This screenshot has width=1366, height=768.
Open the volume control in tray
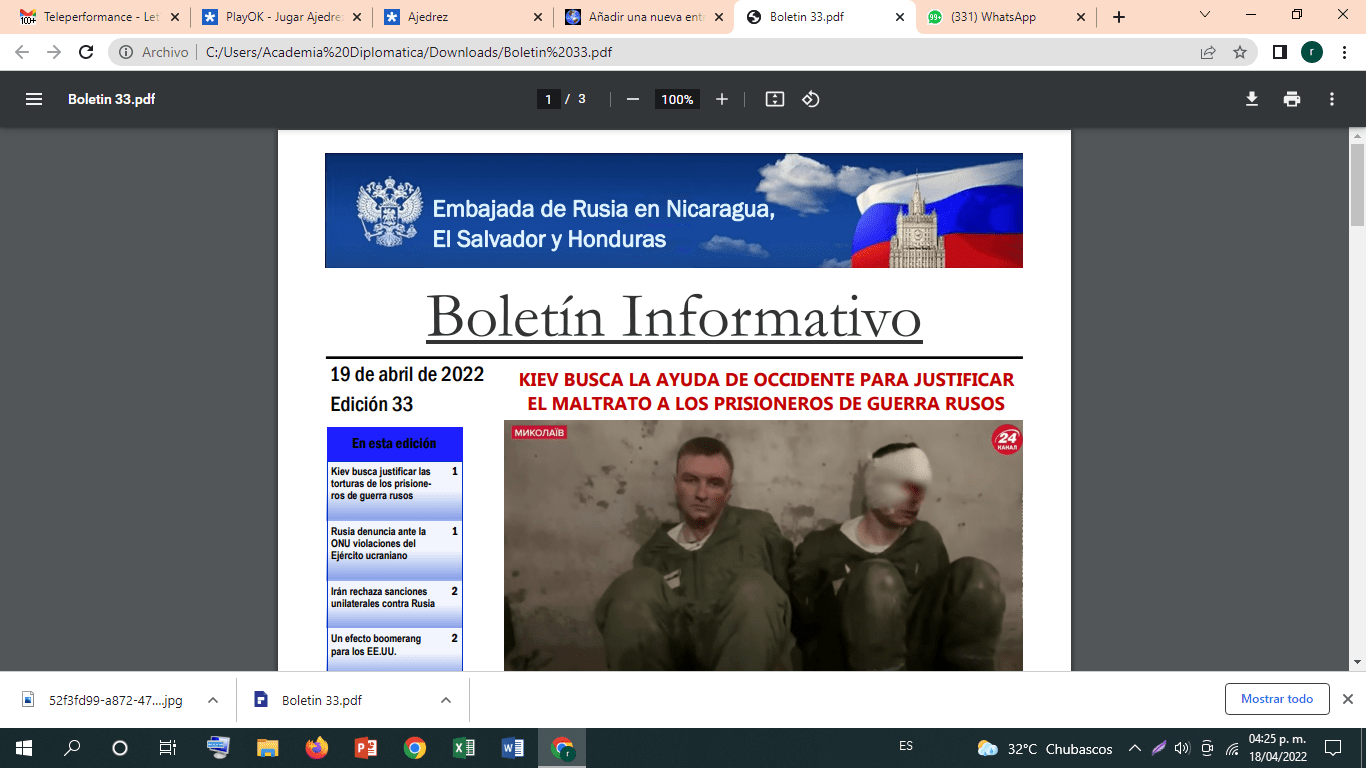point(1182,748)
